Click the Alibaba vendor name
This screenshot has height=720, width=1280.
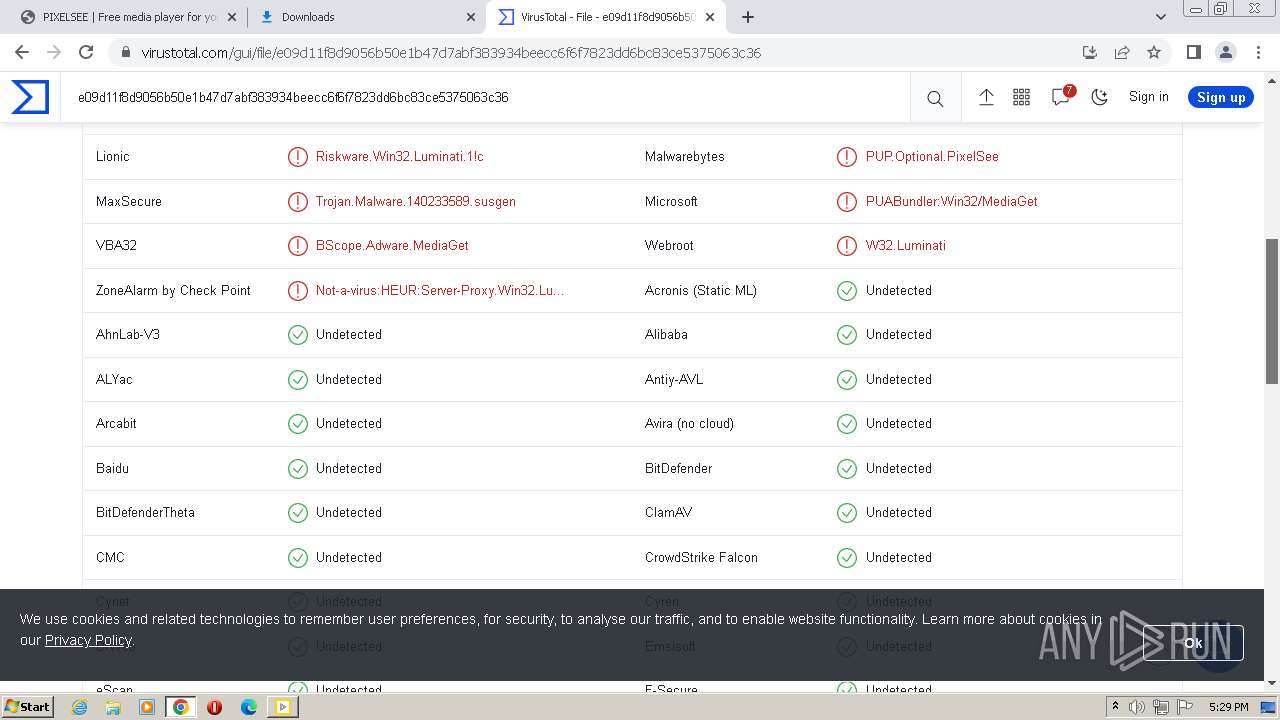666,334
